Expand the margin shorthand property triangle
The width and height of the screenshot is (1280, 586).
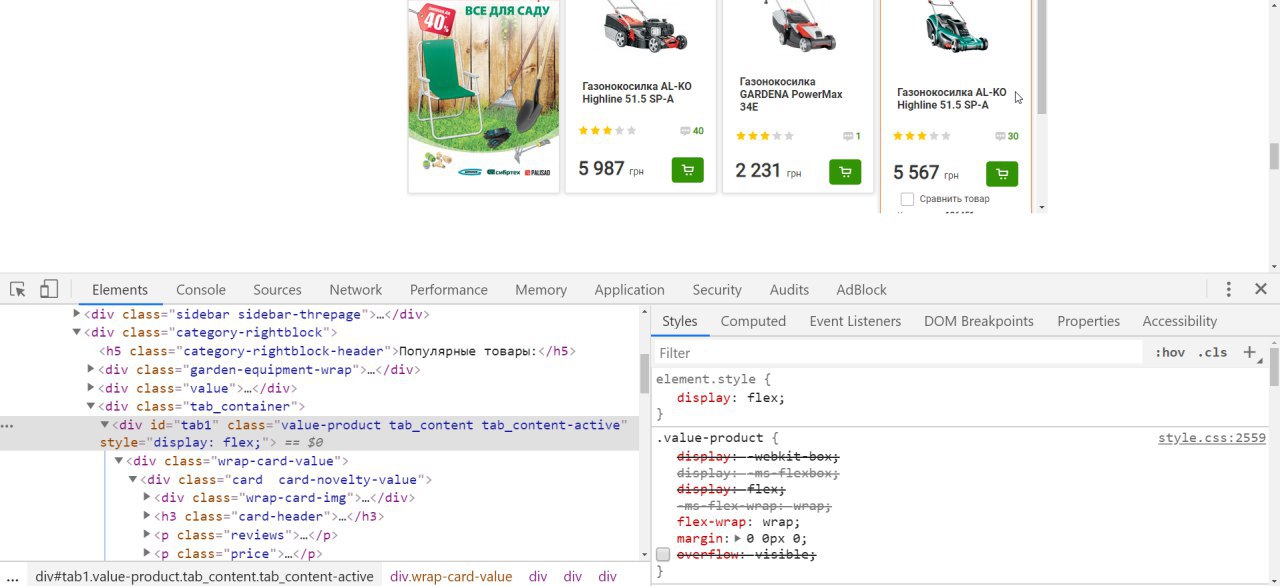coord(738,539)
